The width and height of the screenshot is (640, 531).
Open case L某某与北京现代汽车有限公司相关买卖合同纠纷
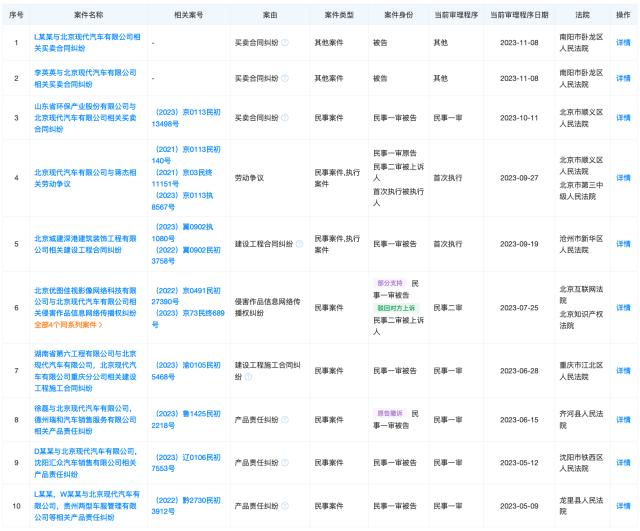pos(87,42)
